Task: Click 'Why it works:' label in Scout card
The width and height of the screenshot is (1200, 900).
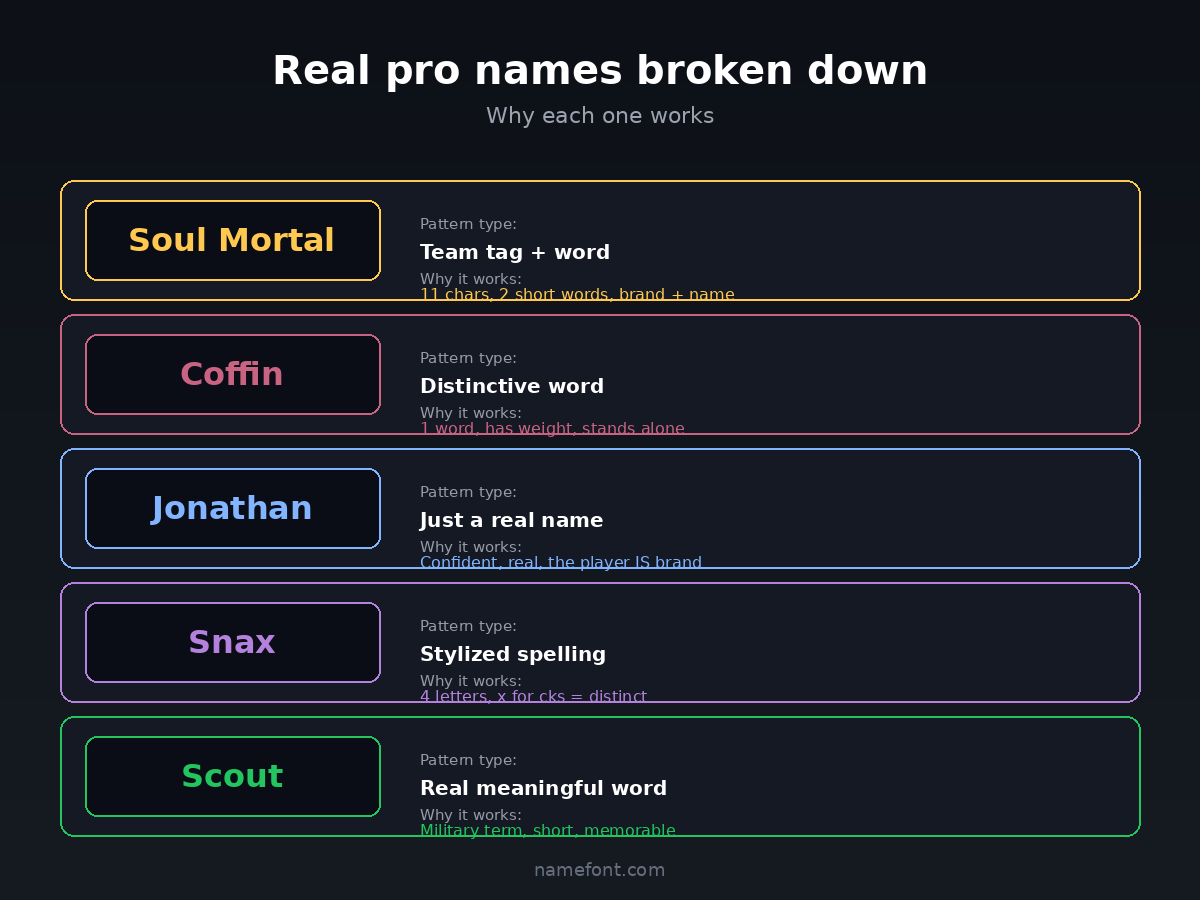Action: click(470, 815)
